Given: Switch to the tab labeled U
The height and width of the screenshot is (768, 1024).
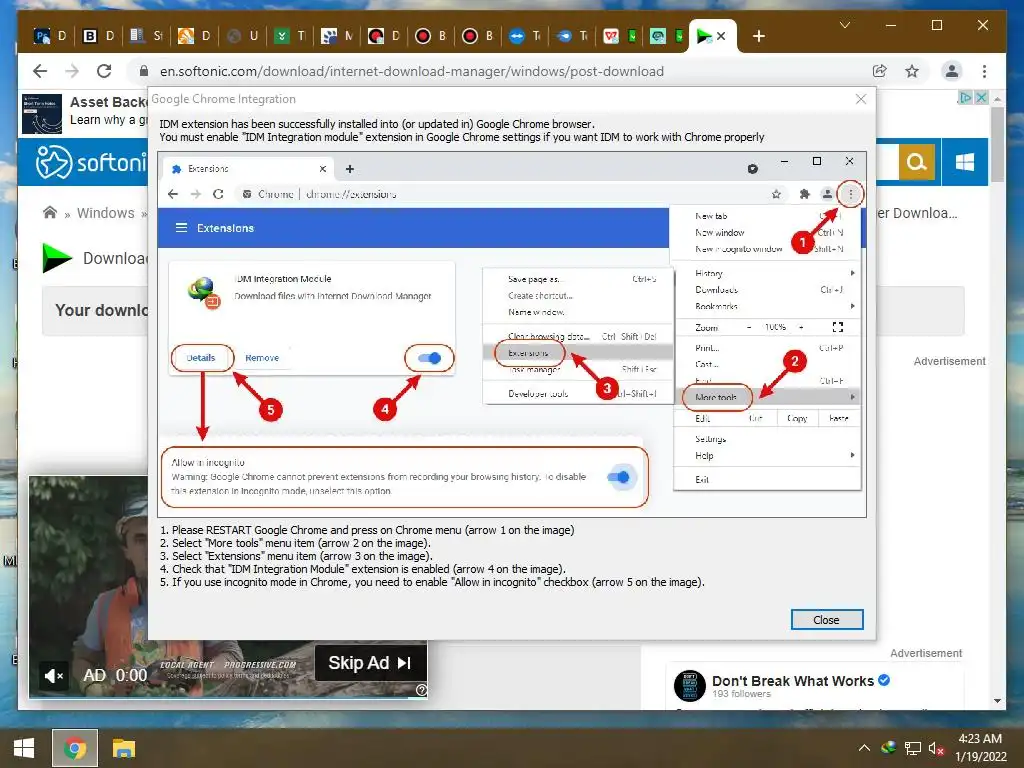Looking at the screenshot, I should pyautogui.click(x=242, y=36).
